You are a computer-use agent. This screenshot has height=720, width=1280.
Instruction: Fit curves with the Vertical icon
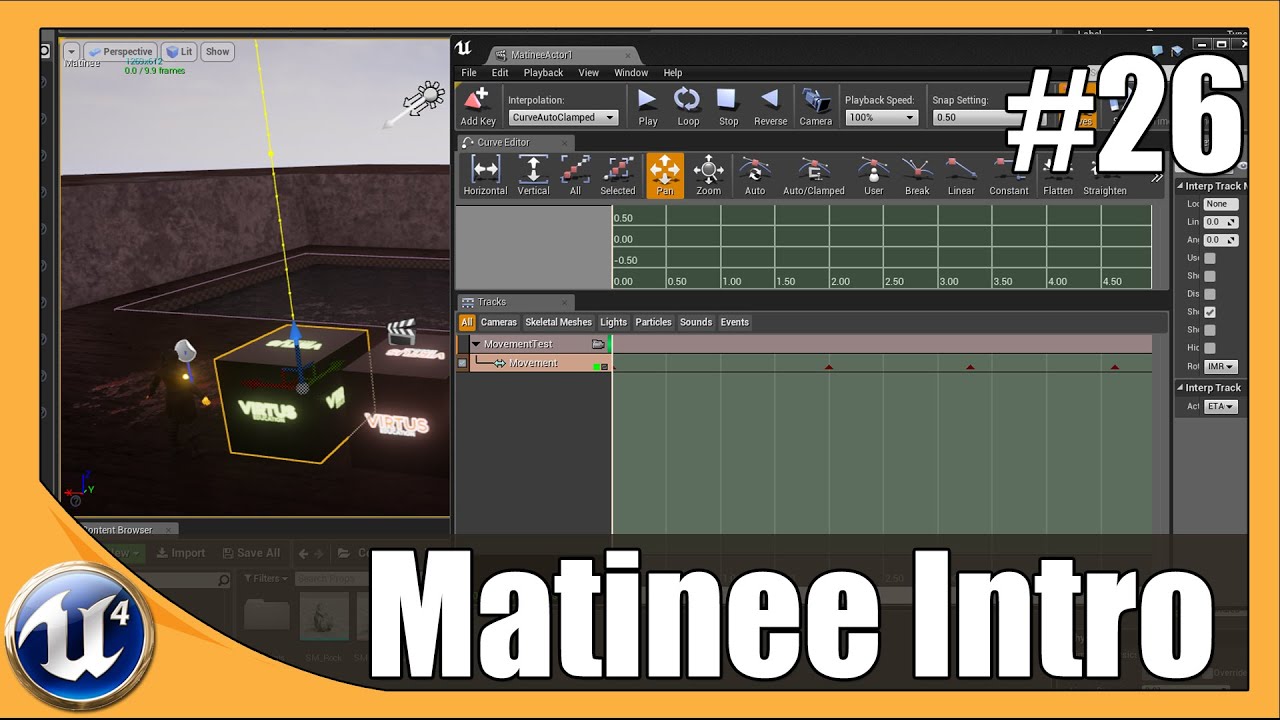[533, 176]
